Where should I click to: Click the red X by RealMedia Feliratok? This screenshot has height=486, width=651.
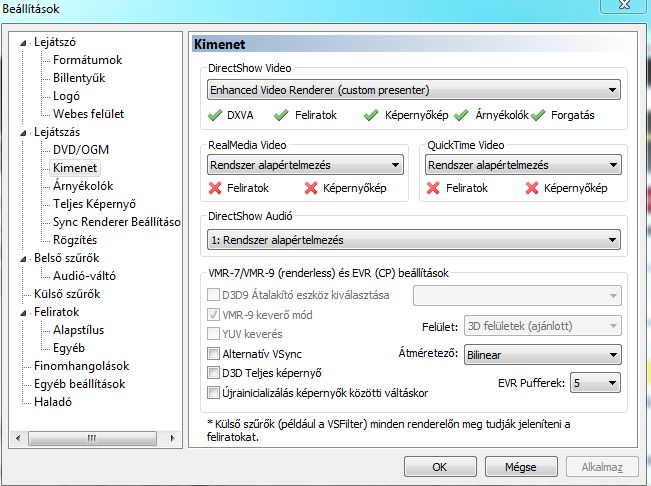click(215, 188)
